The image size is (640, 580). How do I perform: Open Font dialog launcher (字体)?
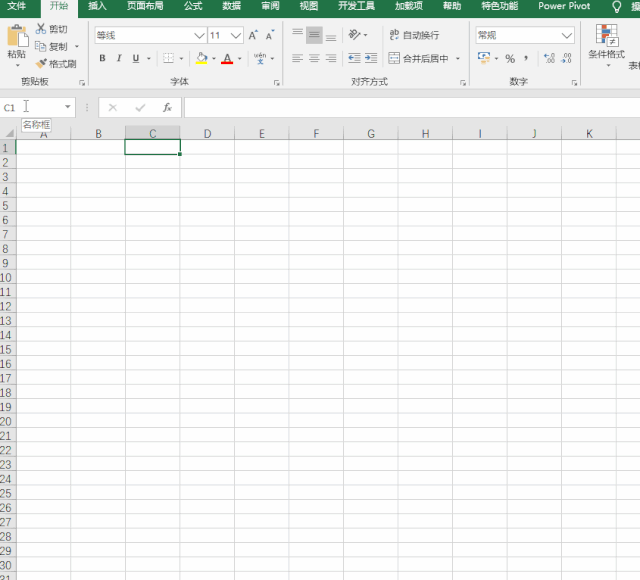[x=277, y=83]
